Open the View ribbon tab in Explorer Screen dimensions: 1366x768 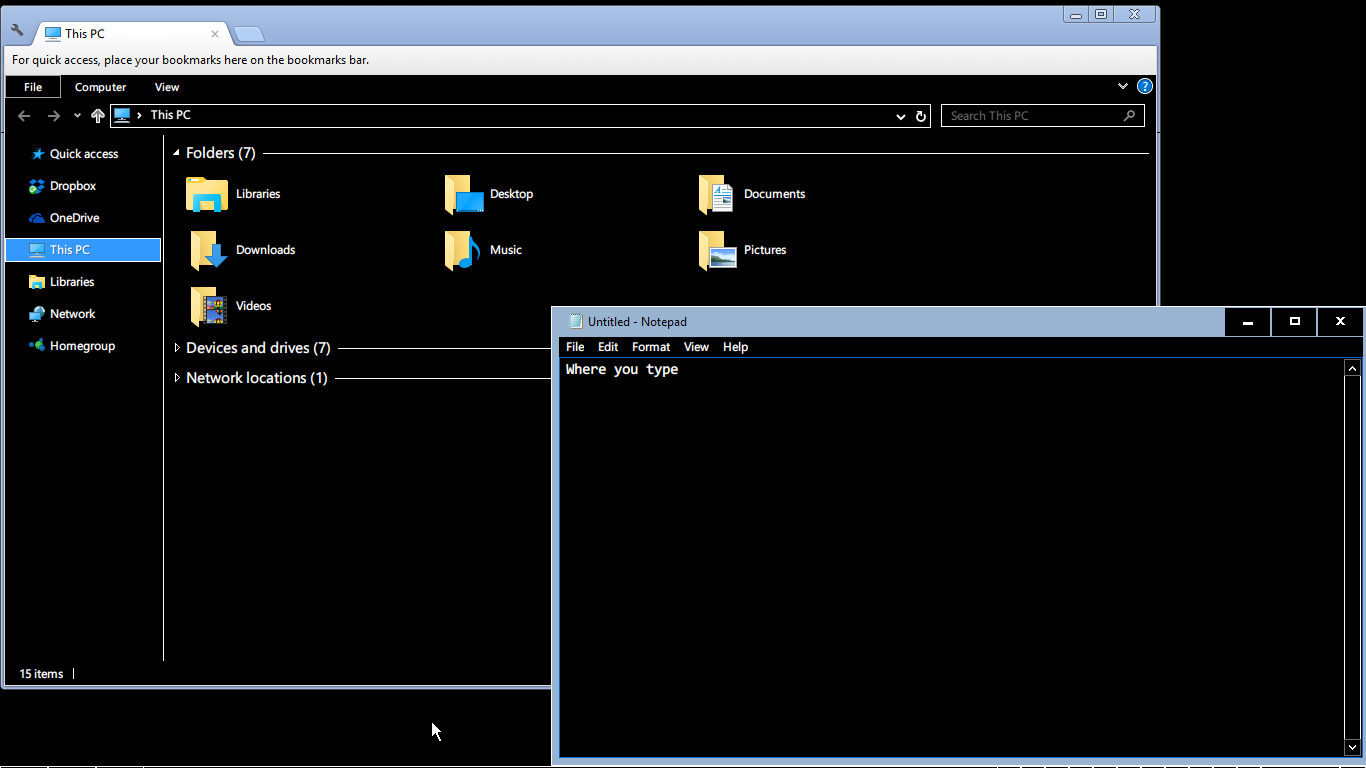coord(167,87)
